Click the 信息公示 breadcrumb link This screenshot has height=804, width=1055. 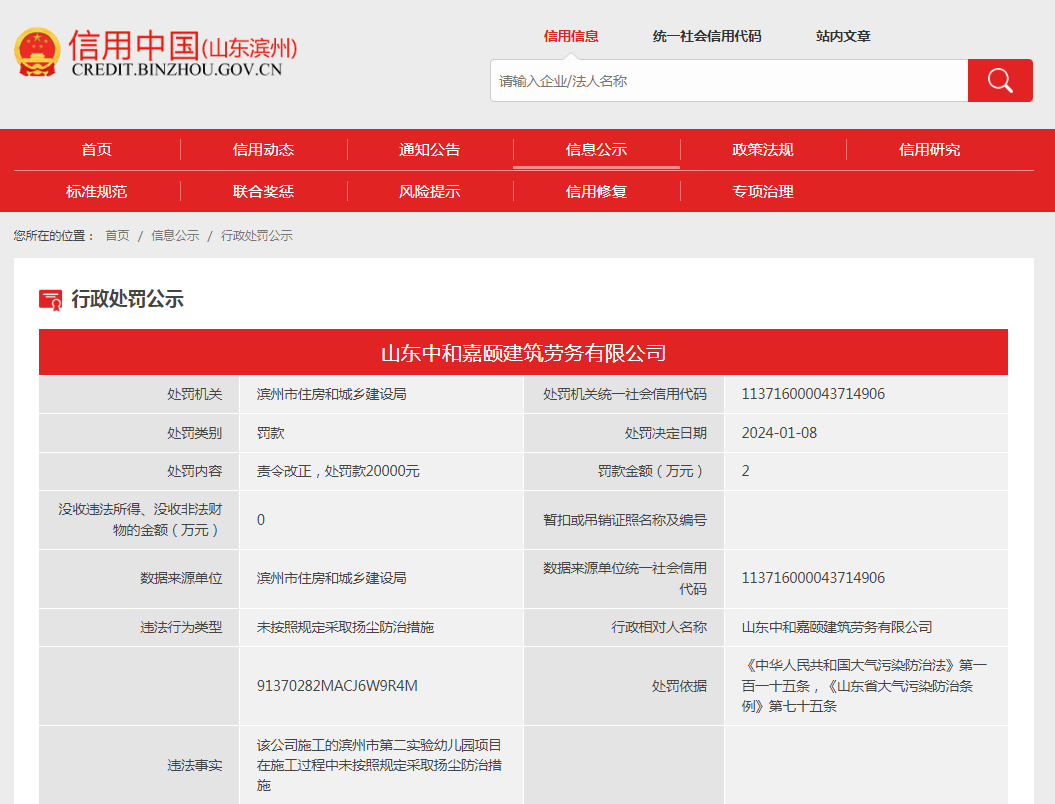click(175, 235)
